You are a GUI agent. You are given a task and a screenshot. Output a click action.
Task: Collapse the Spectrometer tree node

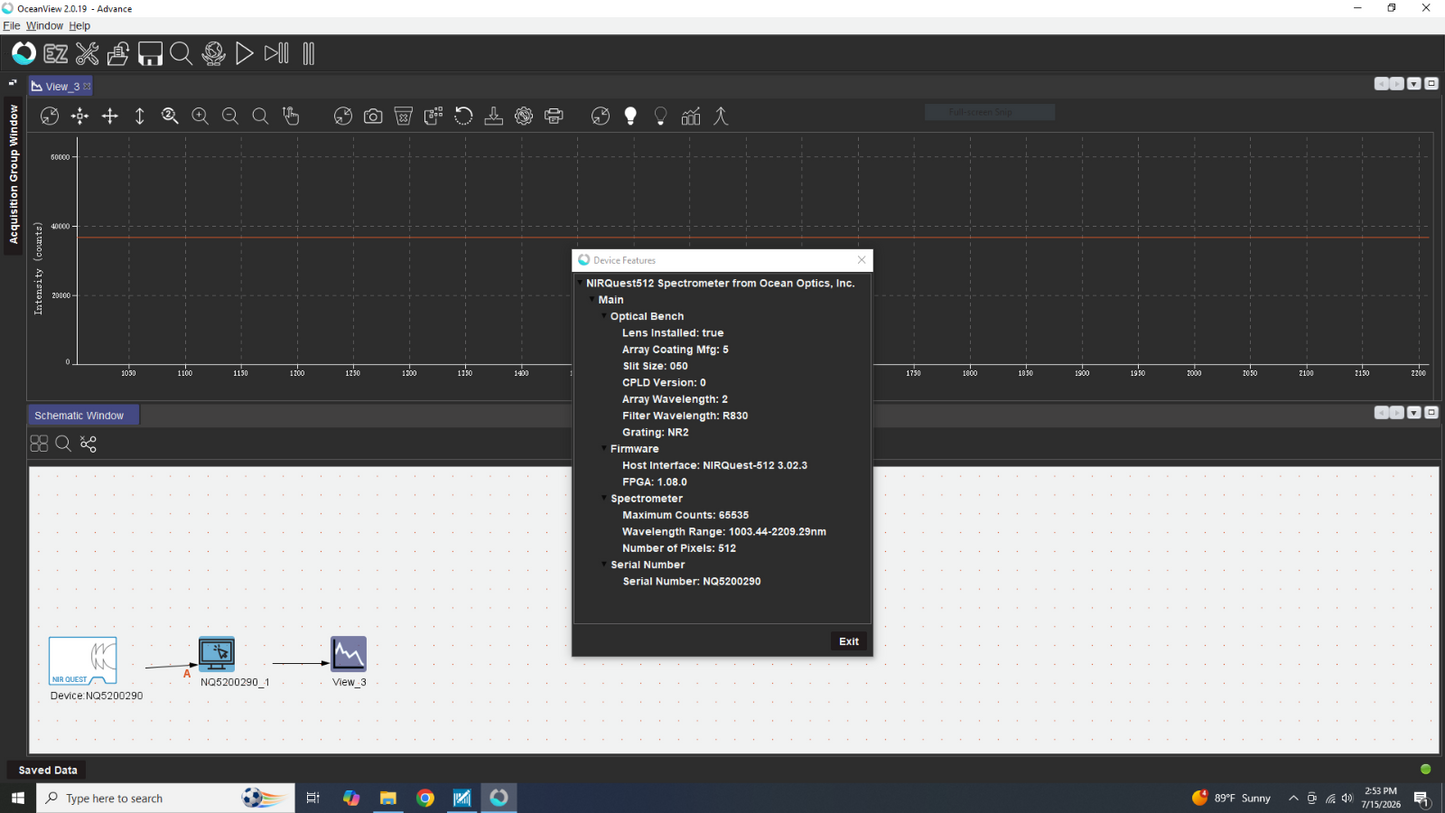(x=604, y=498)
